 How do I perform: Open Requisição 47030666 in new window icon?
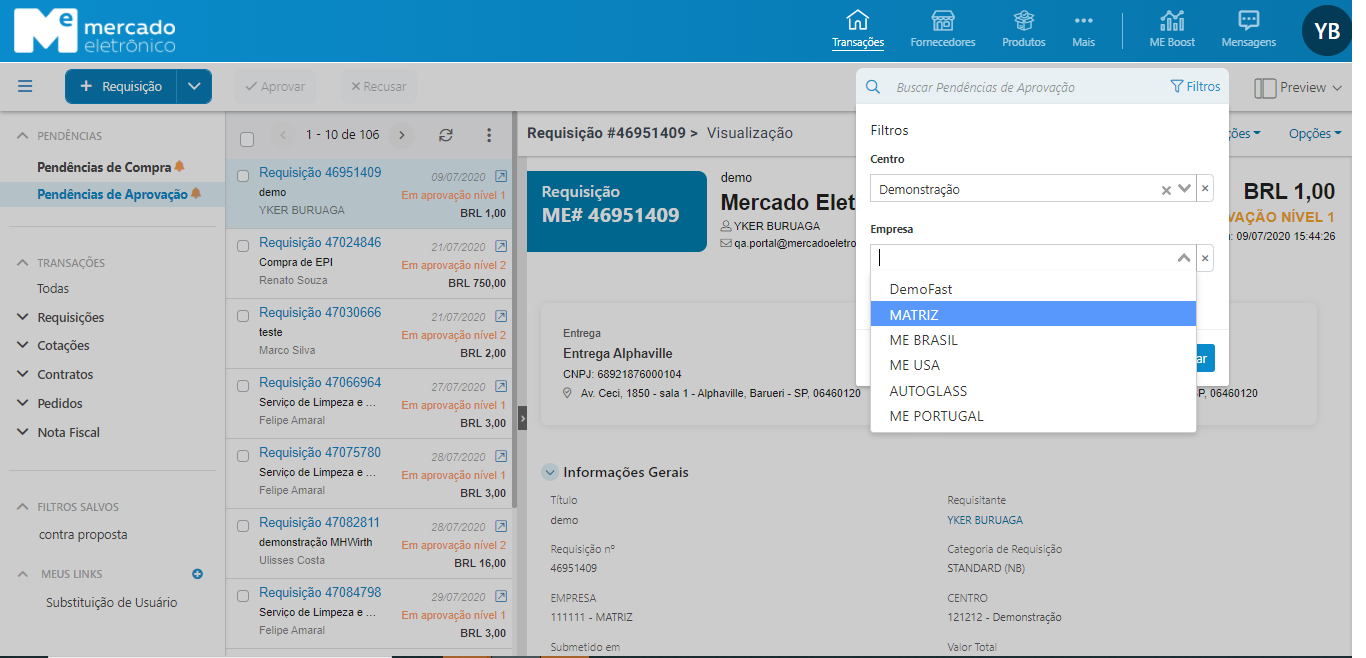[501, 315]
